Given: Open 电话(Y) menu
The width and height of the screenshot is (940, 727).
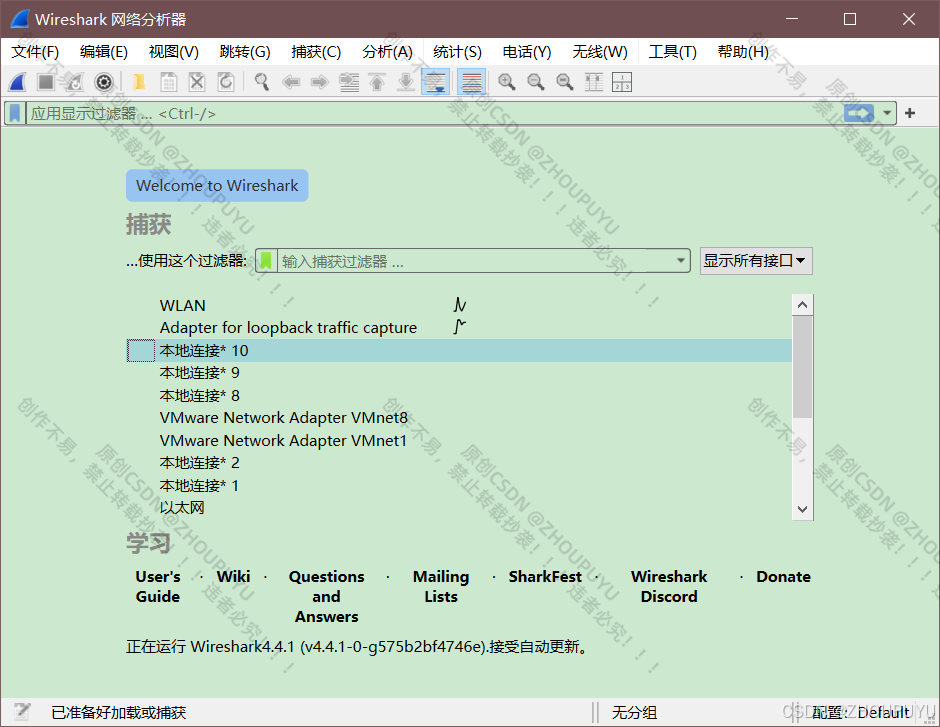Looking at the screenshot, I should point(526,52).
